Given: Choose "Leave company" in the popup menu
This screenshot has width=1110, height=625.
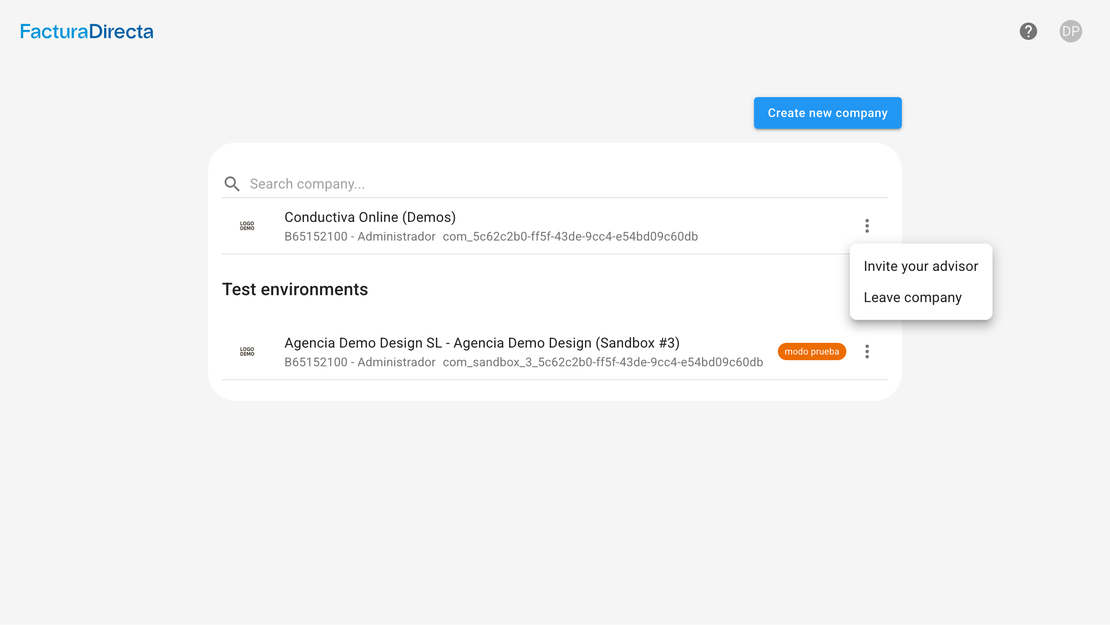Looking at the screenshot, I should (x=912, y=297).
